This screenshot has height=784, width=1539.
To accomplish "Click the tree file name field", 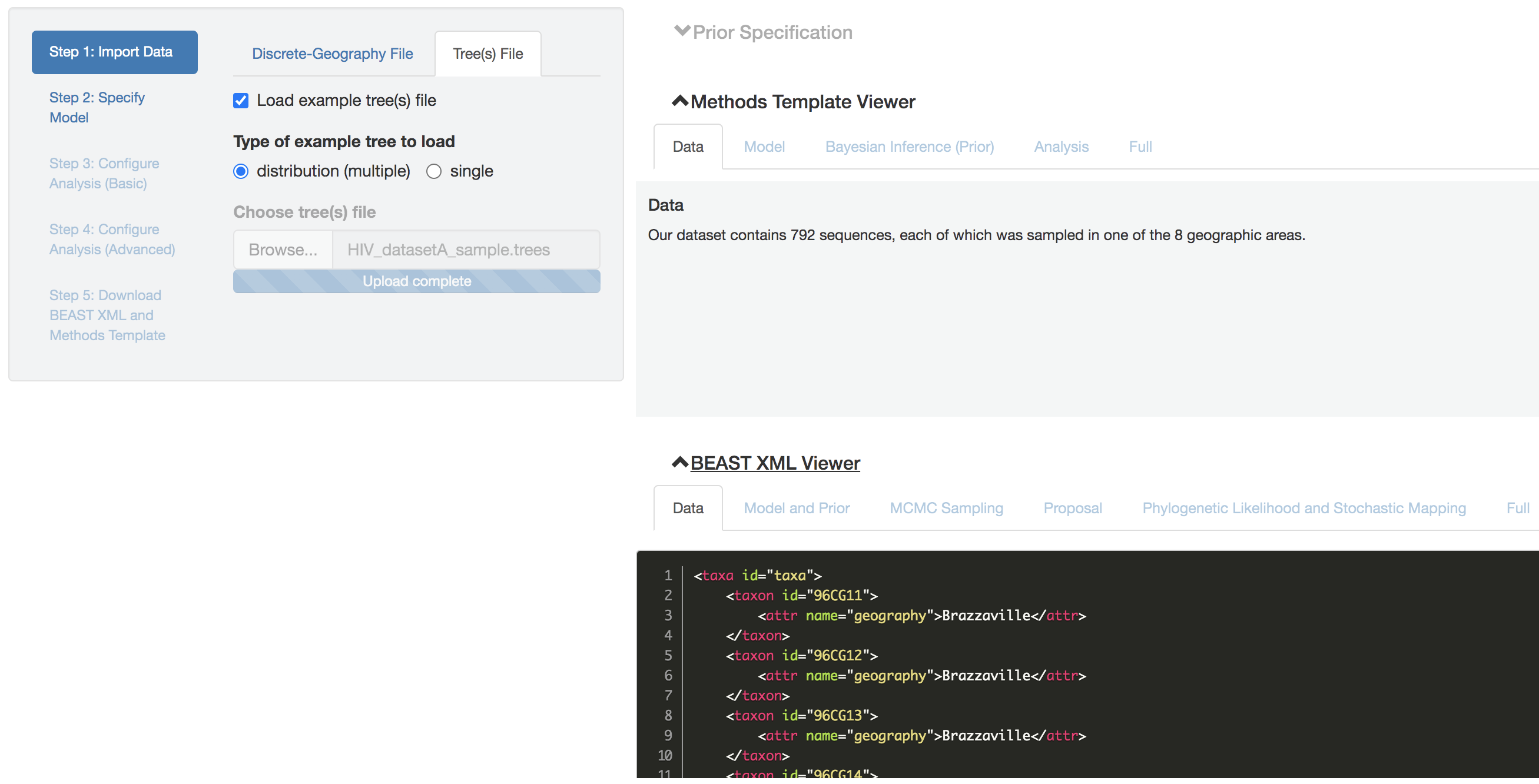I will (x=465, y=250).
